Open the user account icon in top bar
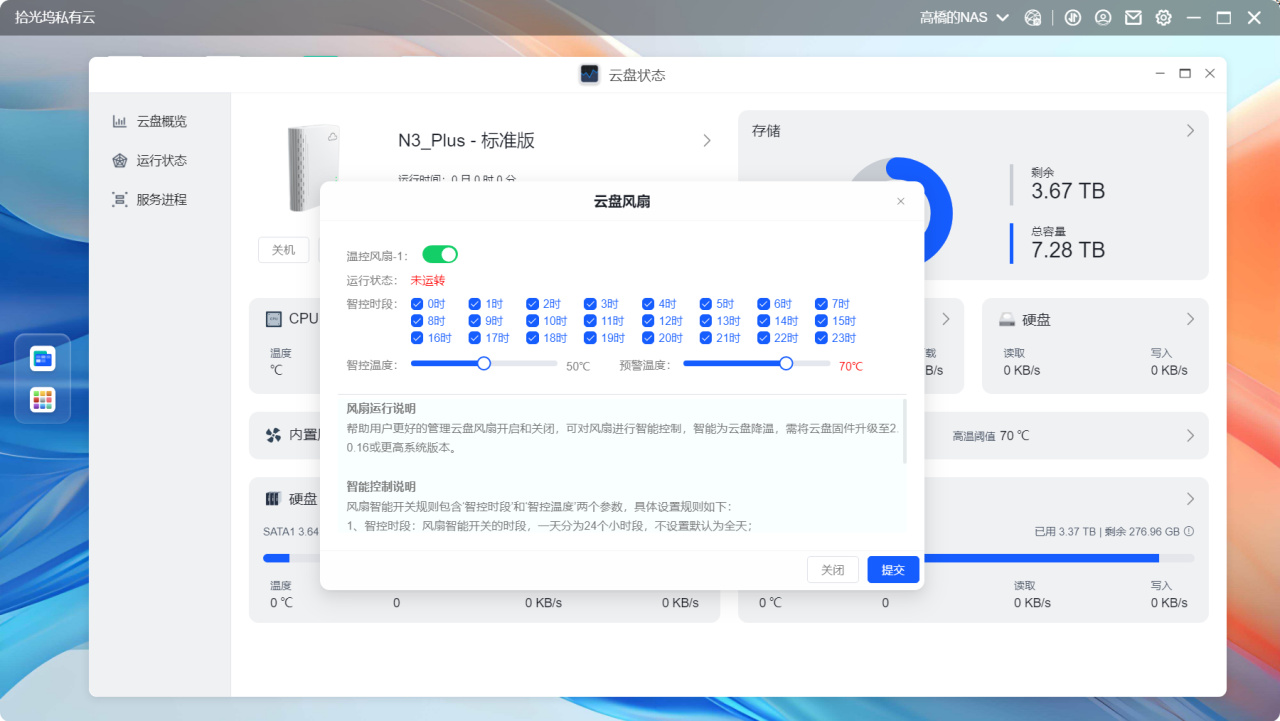Image resolution: width=1280 pixels, height=721 pixels. tap(1103, 18)
